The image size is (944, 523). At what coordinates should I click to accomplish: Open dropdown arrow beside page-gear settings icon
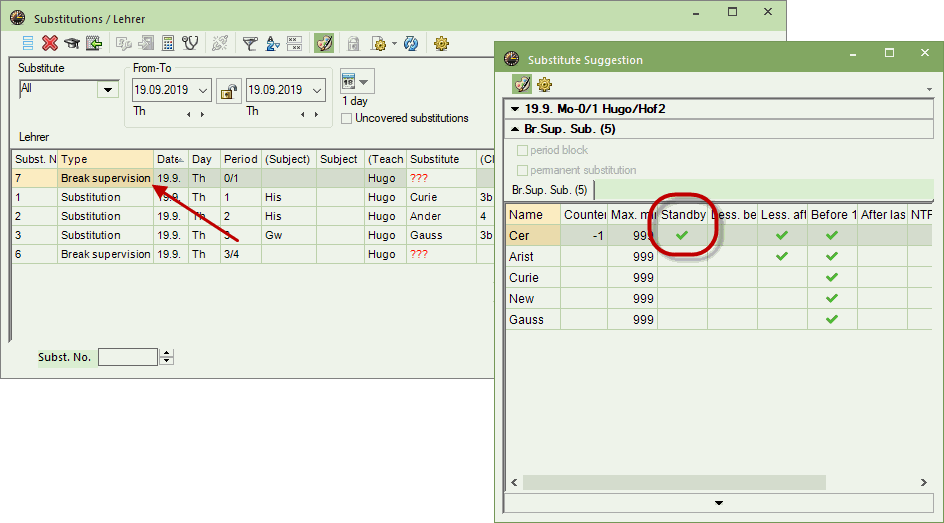(x=394, y=43)
